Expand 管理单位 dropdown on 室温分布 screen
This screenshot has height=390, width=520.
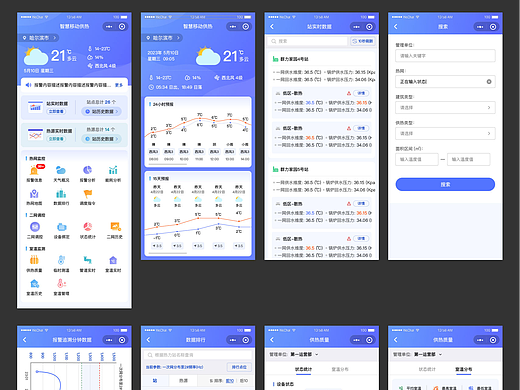point(428,354)
